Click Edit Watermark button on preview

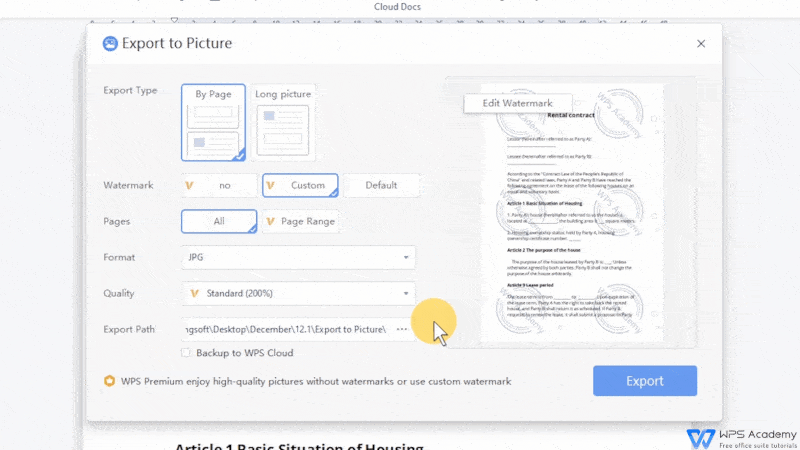tap(517, 103)
